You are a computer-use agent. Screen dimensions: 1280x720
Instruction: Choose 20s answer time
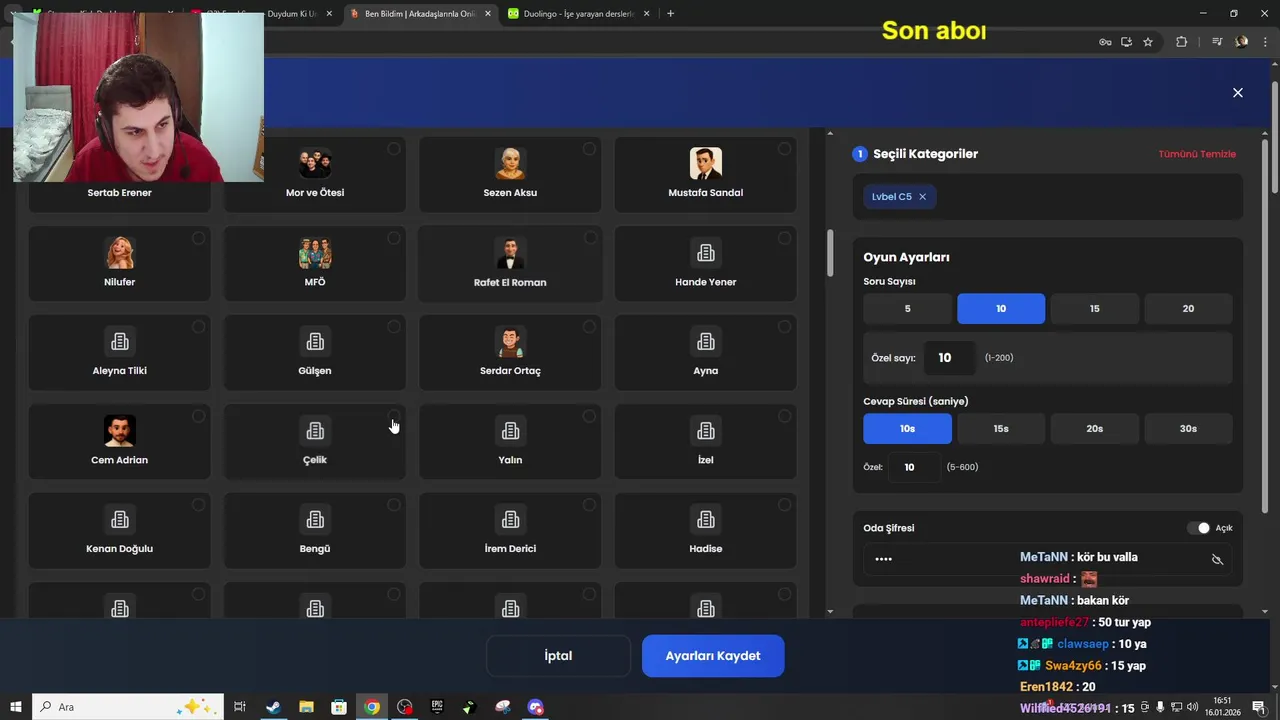(1094, 429)
